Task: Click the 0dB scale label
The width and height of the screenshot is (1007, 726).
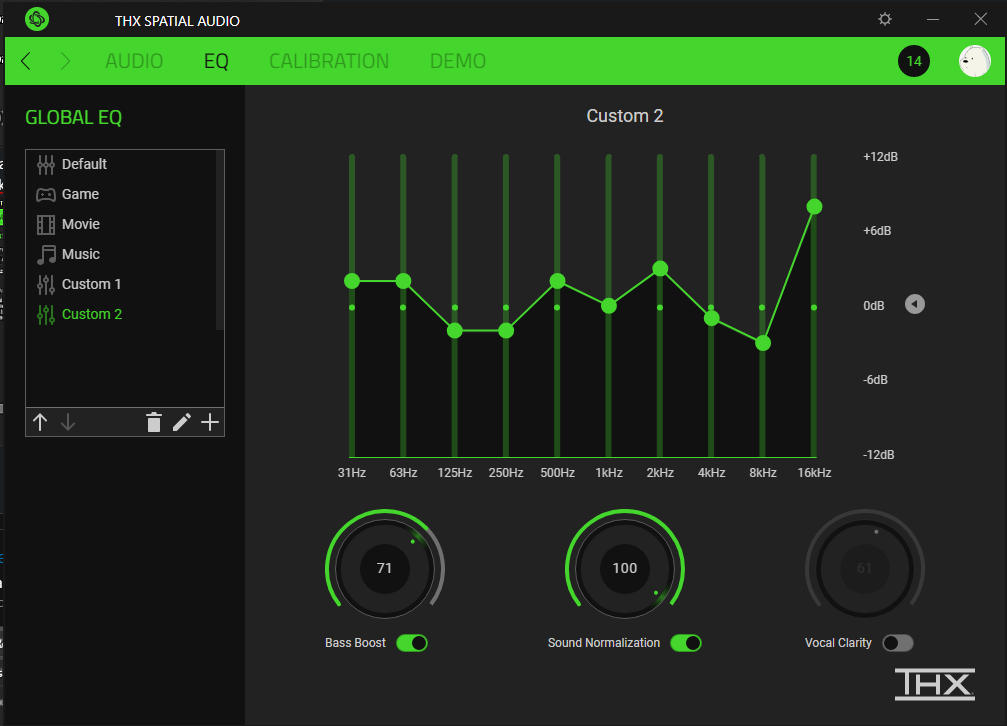Action: [x=873, y=306]
